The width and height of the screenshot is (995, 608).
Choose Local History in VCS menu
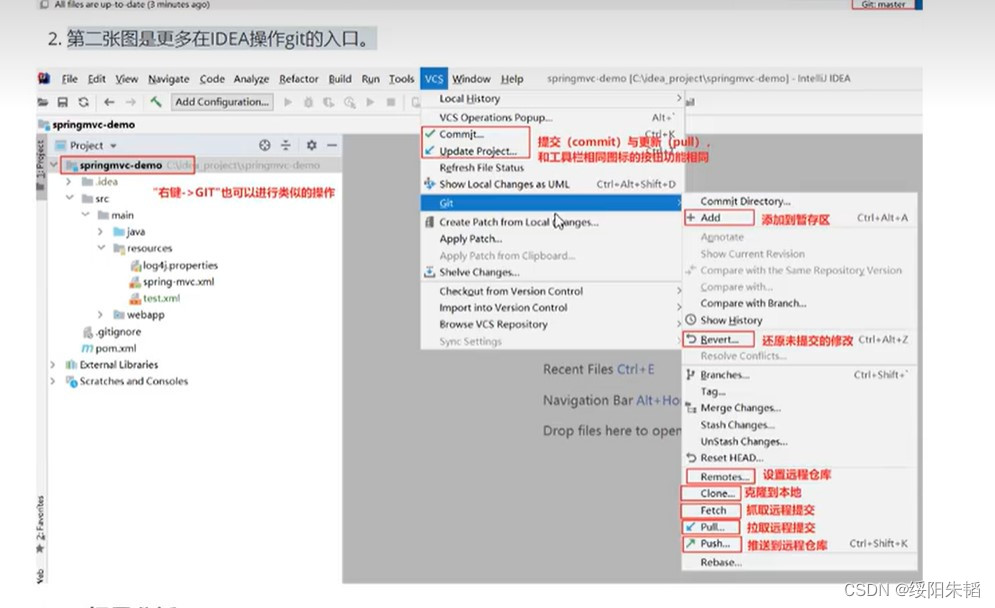[x=552, y=99]
